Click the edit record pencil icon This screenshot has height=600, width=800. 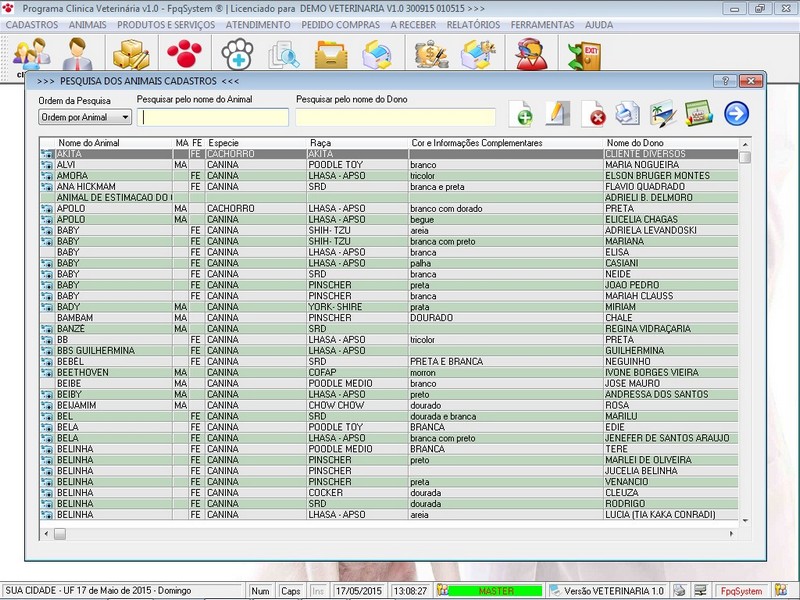click(x=557, y=114)
